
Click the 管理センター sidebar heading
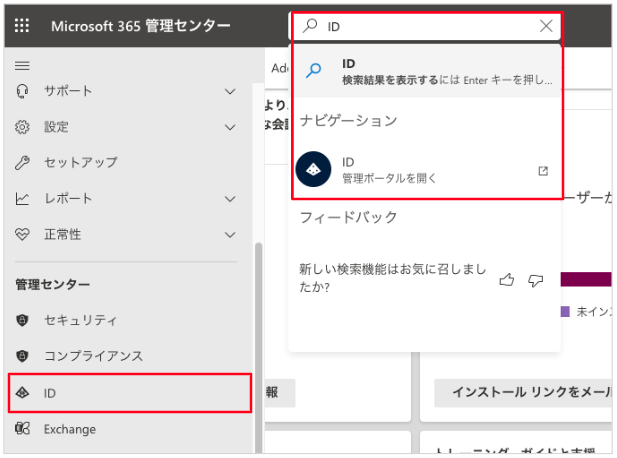pos(53,284)
